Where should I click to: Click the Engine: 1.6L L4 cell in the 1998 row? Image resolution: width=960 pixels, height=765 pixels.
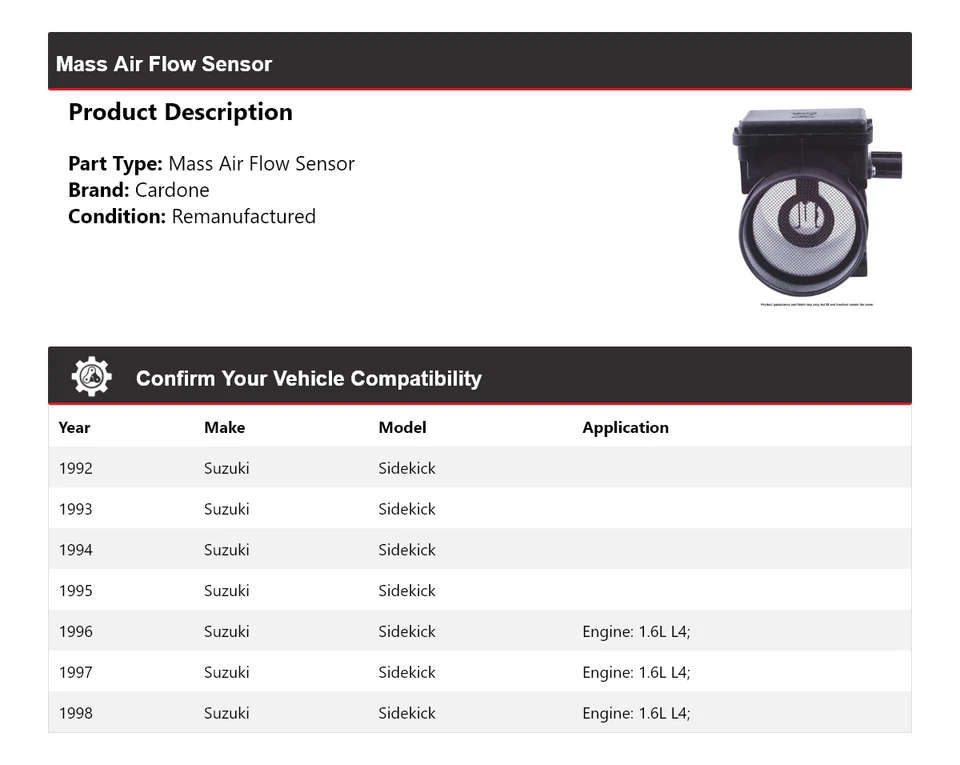[x=636, y=714]
